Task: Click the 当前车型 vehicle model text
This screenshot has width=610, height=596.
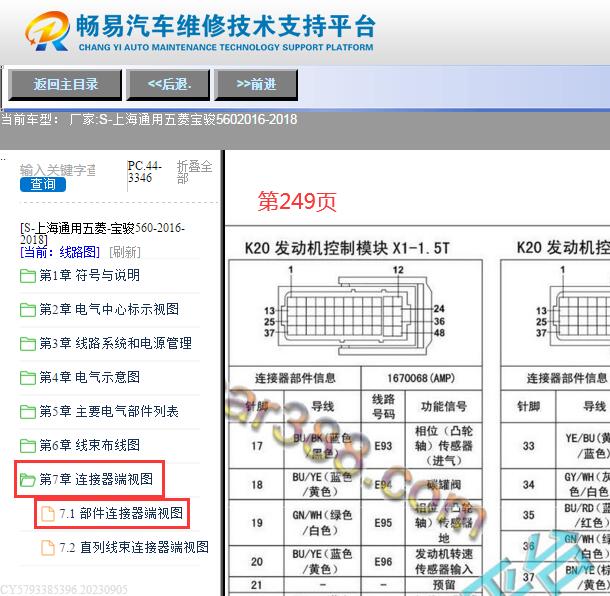Action: coord(149,119)
